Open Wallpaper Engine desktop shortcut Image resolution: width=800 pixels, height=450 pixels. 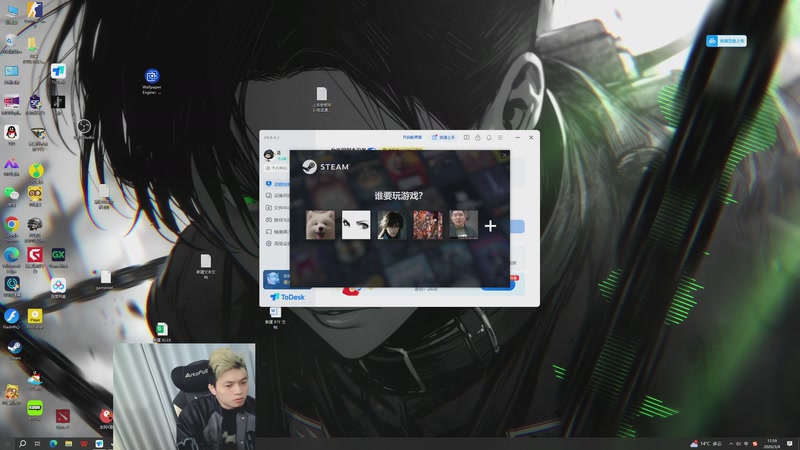point(152,76)
